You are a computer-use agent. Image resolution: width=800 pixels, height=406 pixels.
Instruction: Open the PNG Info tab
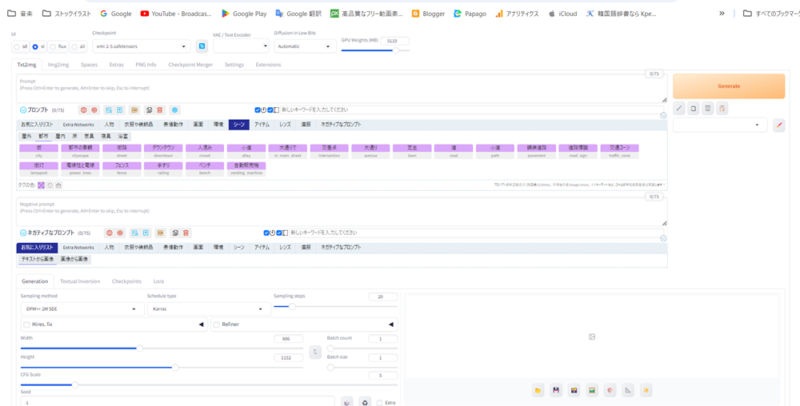[x=146, y=65]
